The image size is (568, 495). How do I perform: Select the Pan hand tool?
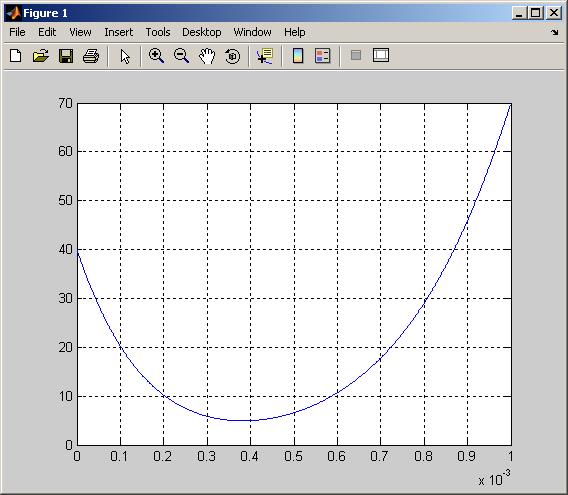coord(207,57)
